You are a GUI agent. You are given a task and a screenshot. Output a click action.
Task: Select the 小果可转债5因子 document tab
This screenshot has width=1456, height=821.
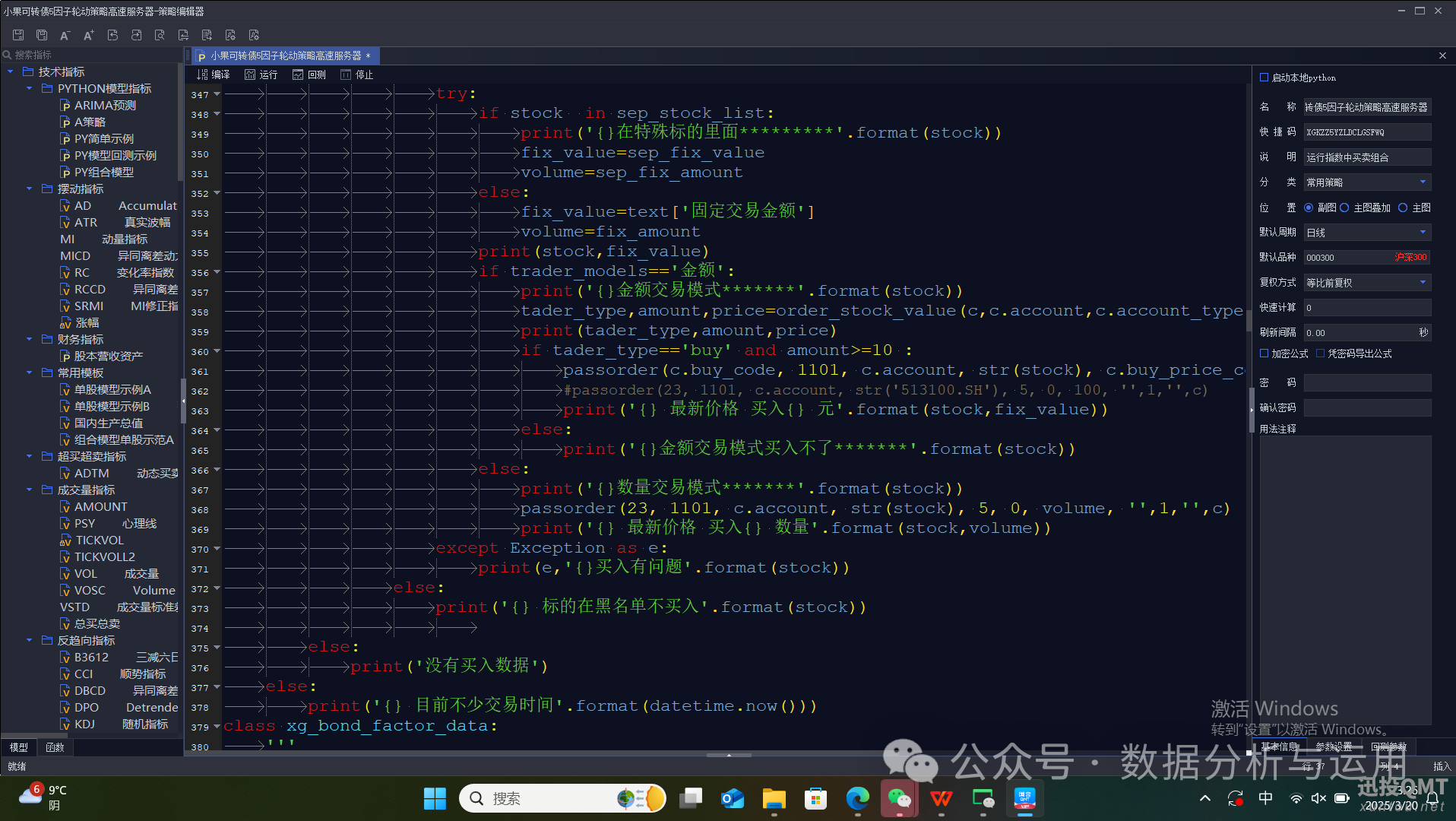pos(286,55)
